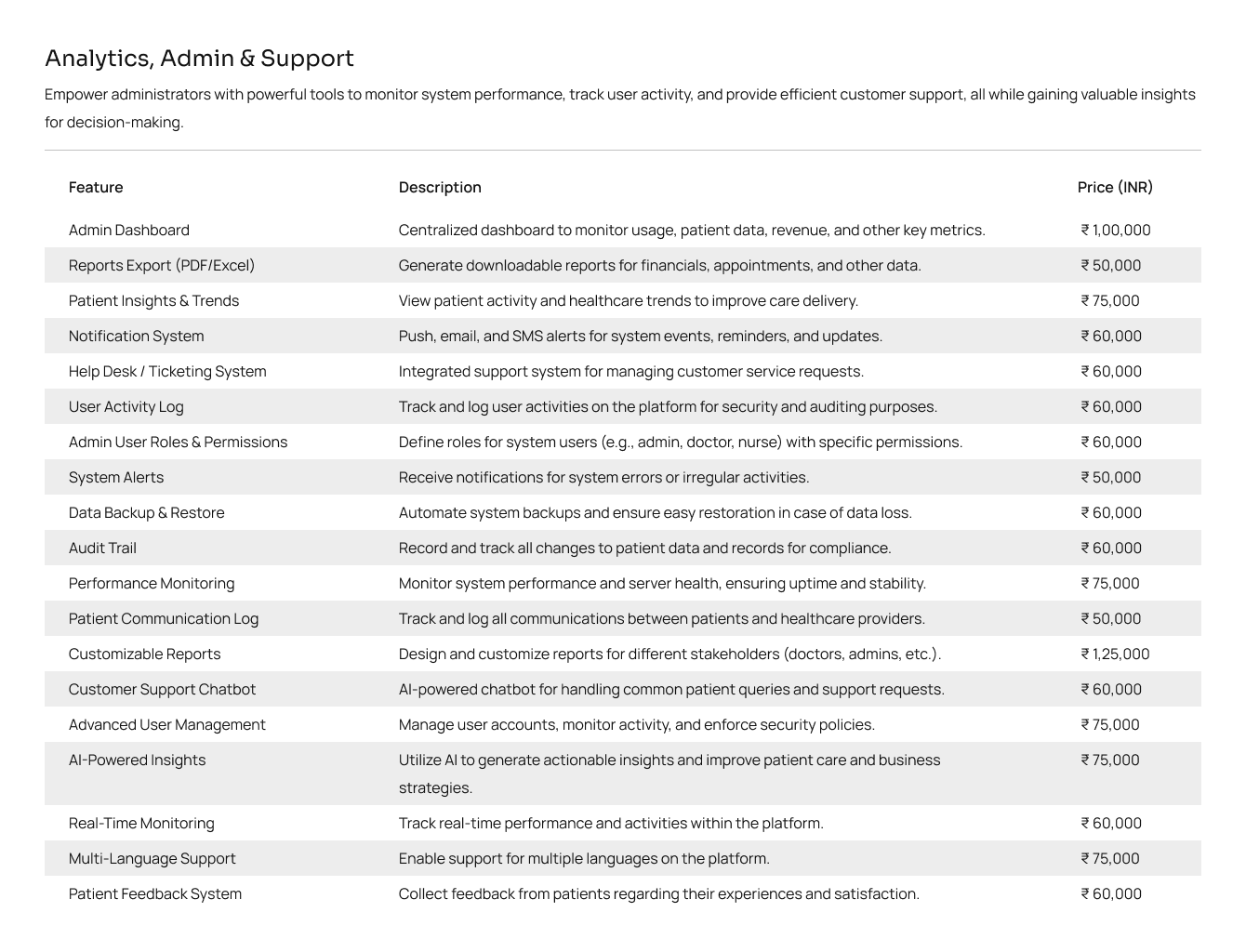1246x952 pixels.
Task: Select the User Activity Log row
Action: tap(623, 406)
